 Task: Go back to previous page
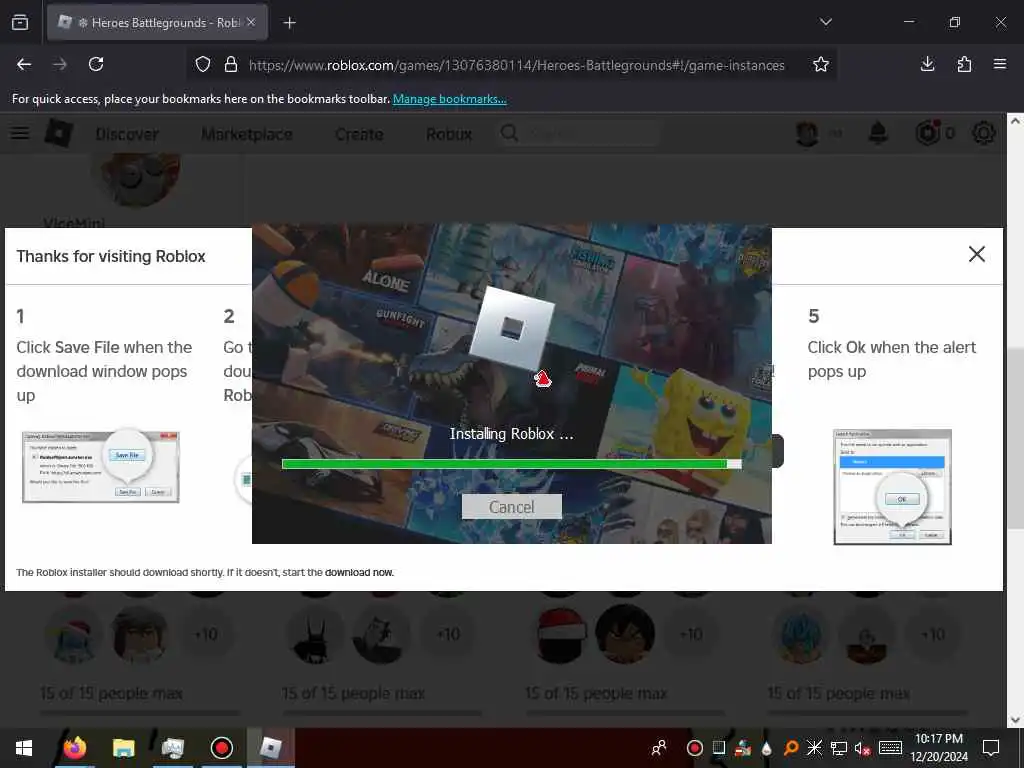pyautogui.click(x=24, y=64)
